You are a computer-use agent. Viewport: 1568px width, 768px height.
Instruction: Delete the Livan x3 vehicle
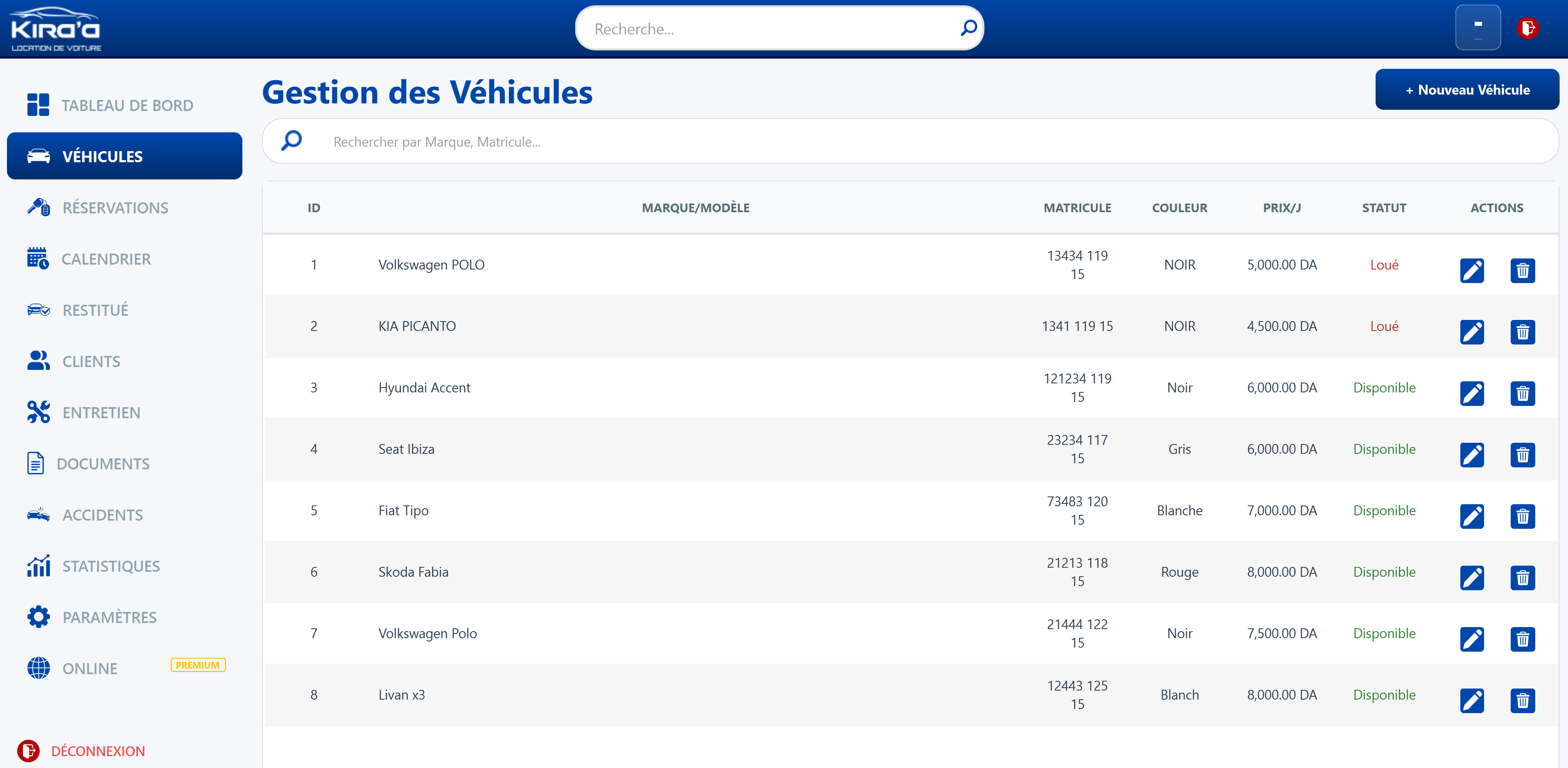tap(1522, 701)
